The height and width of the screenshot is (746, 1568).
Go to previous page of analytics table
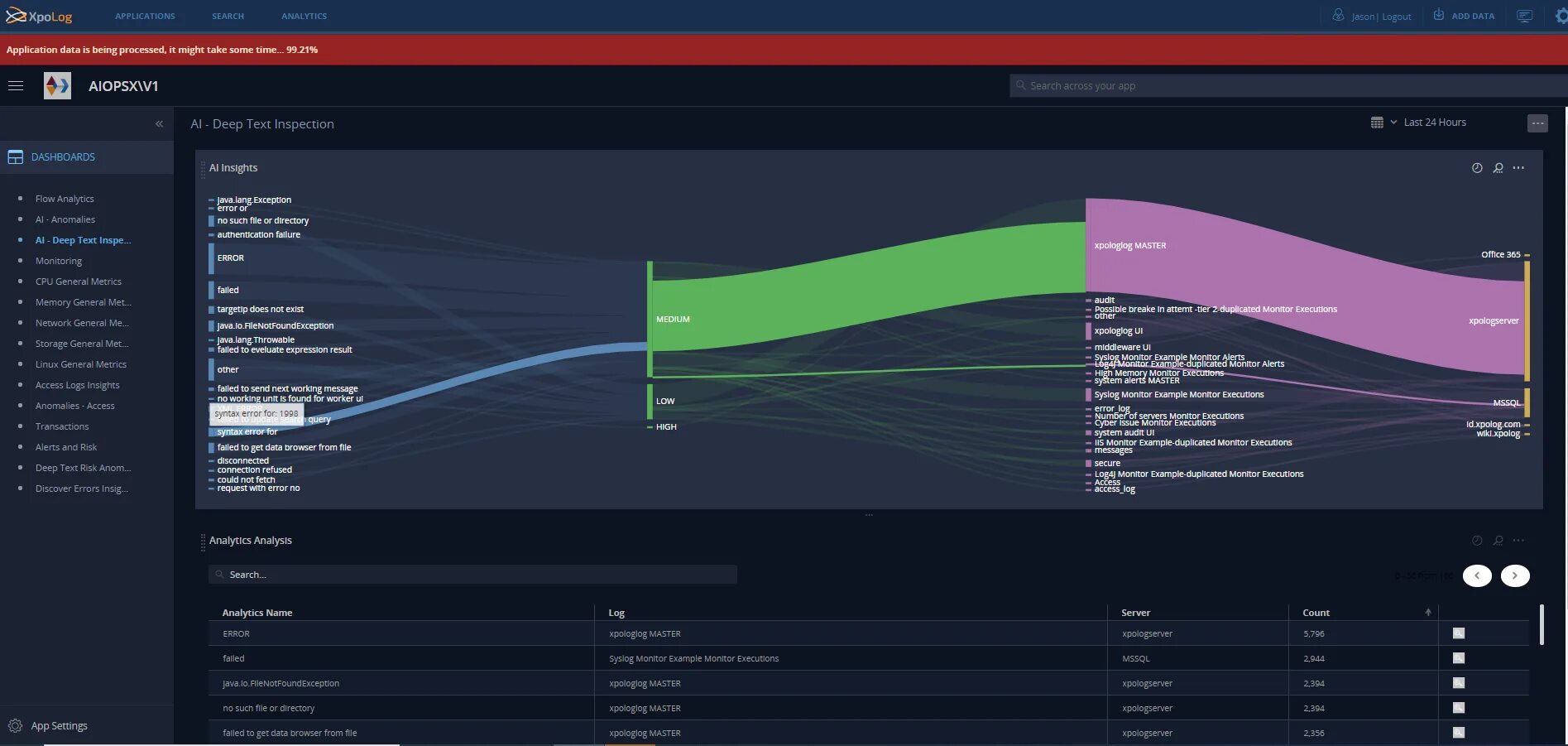[1477, 575]
